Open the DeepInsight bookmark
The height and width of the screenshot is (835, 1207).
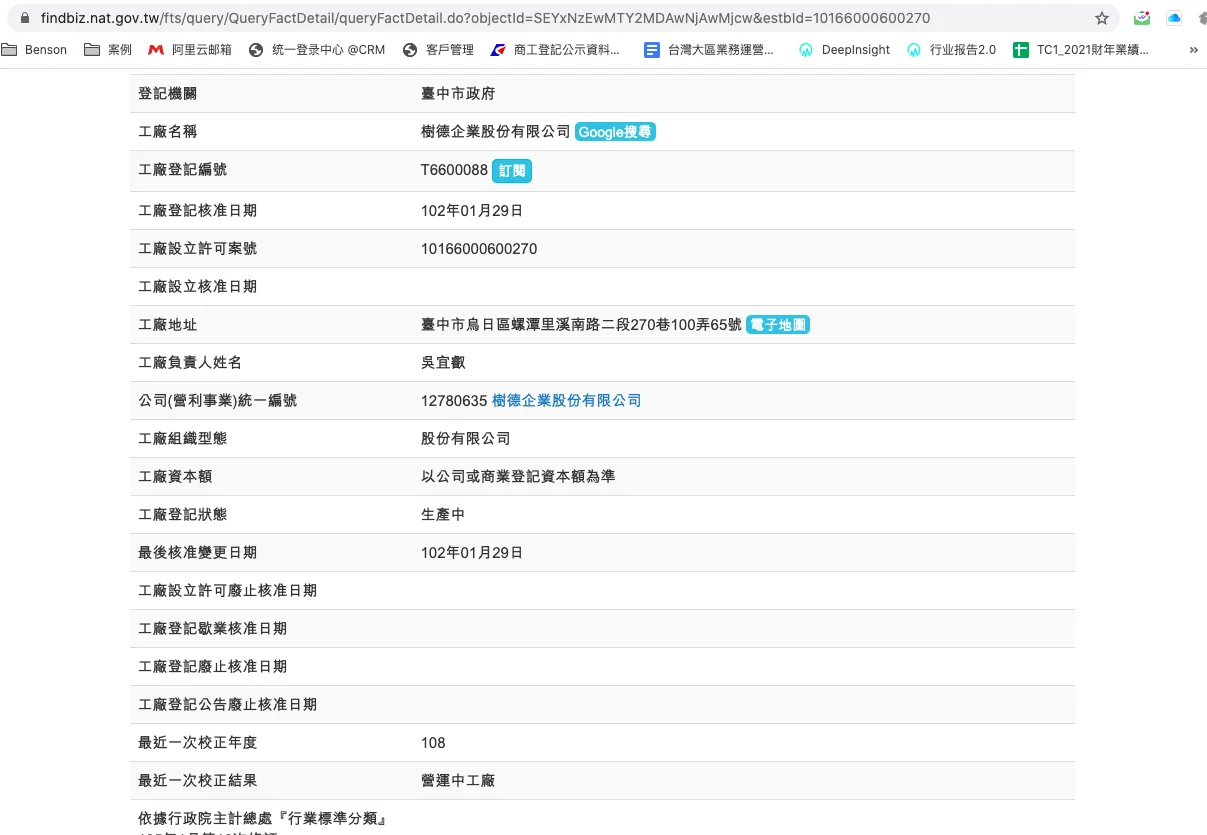pyautogui.click(x=845, y=50)
